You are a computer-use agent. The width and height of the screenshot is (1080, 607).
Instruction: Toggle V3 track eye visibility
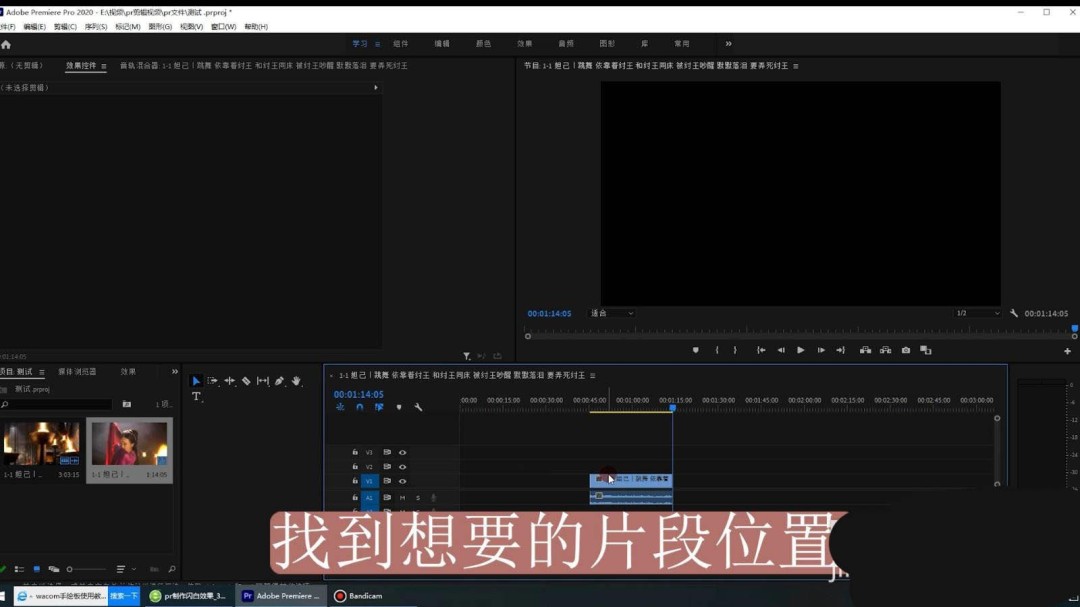403,453
